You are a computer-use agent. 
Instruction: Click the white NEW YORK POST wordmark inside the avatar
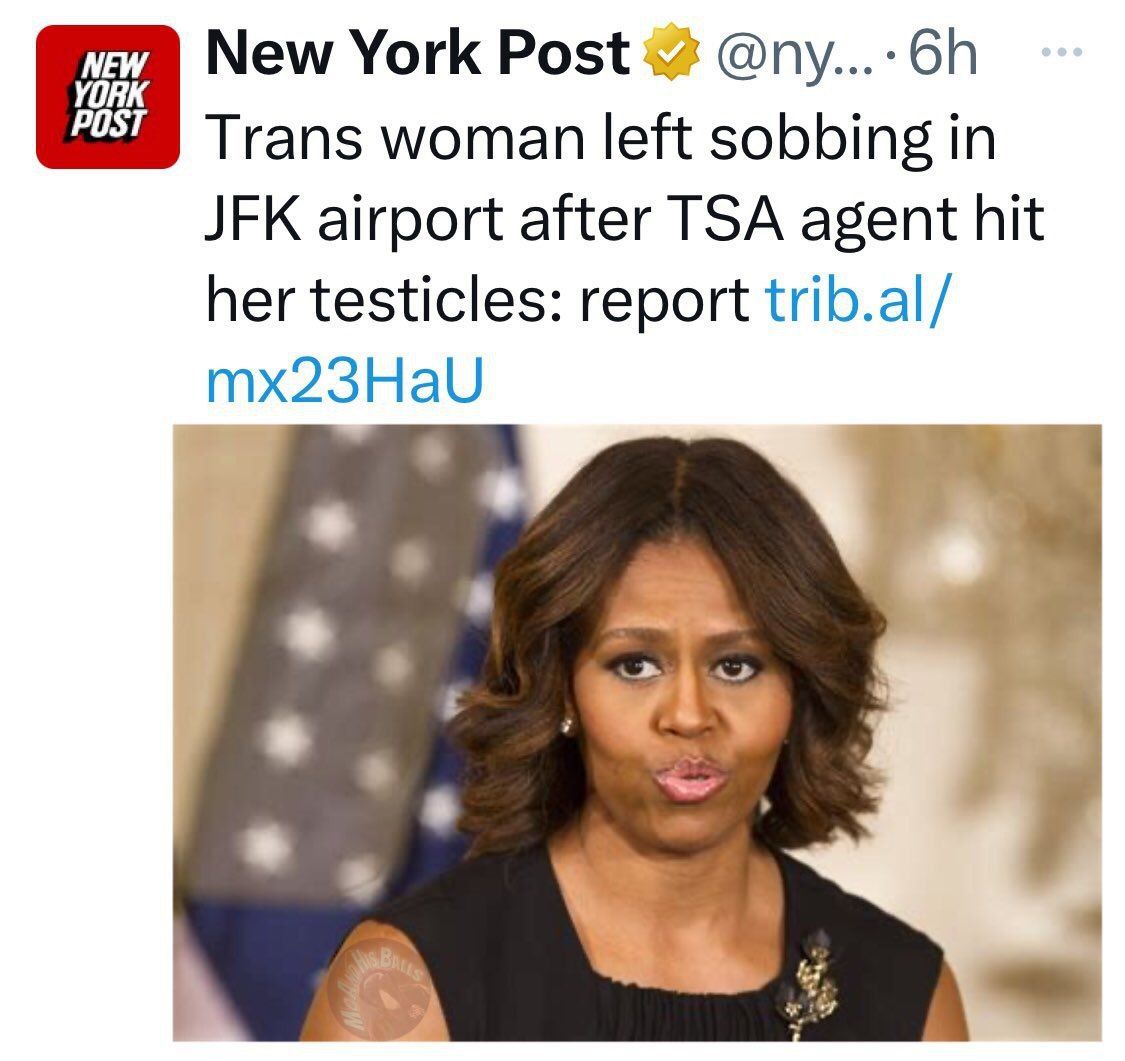[x=108, y=95]
